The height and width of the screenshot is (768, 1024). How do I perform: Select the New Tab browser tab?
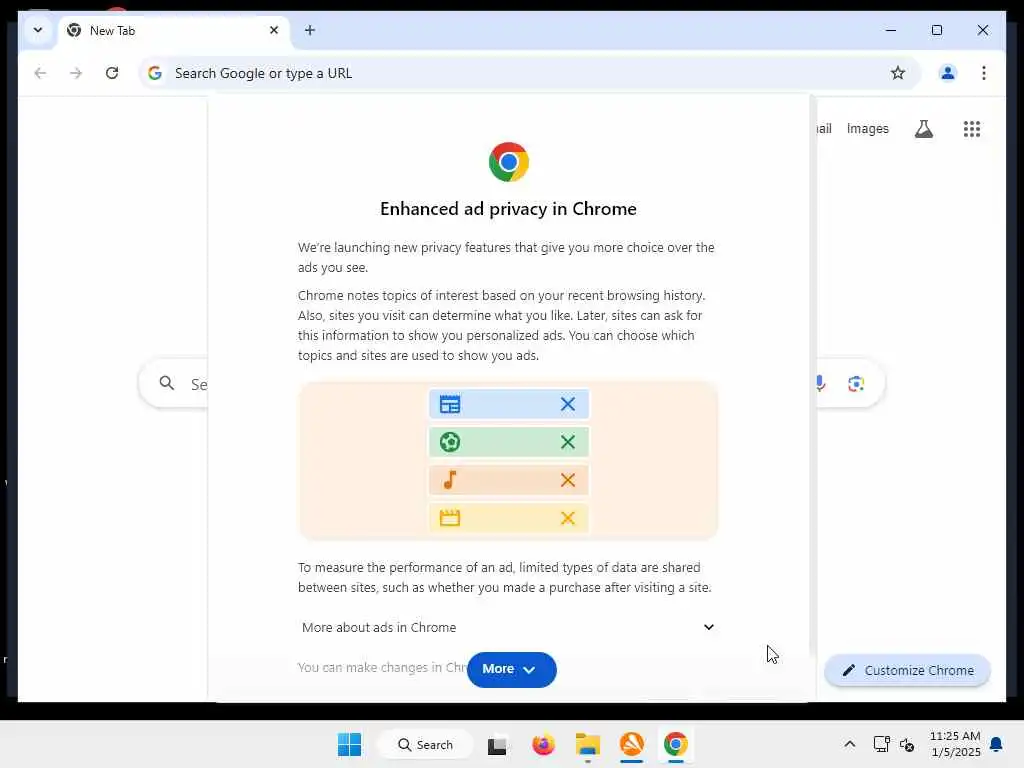pyautogui.click(x=174, y=31)
